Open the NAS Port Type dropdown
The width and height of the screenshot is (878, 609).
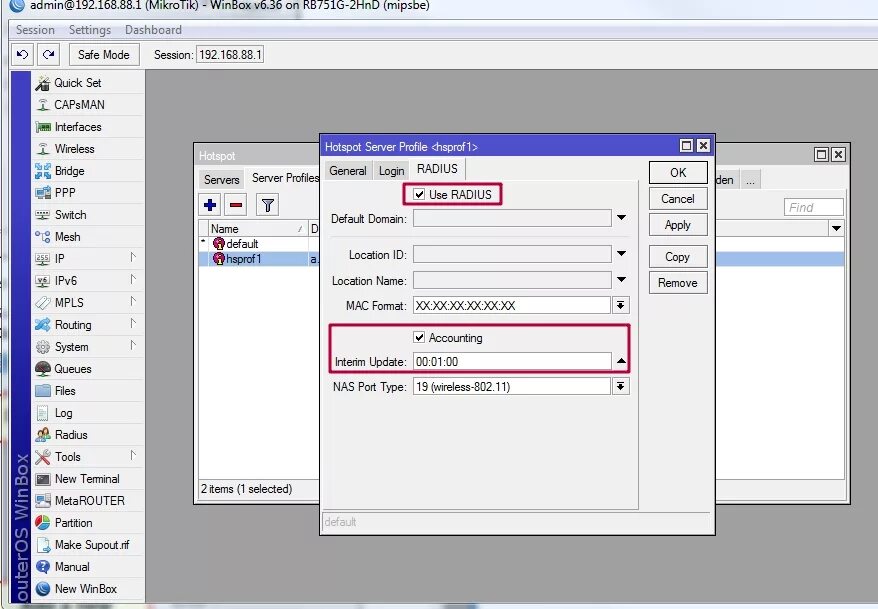620,386
